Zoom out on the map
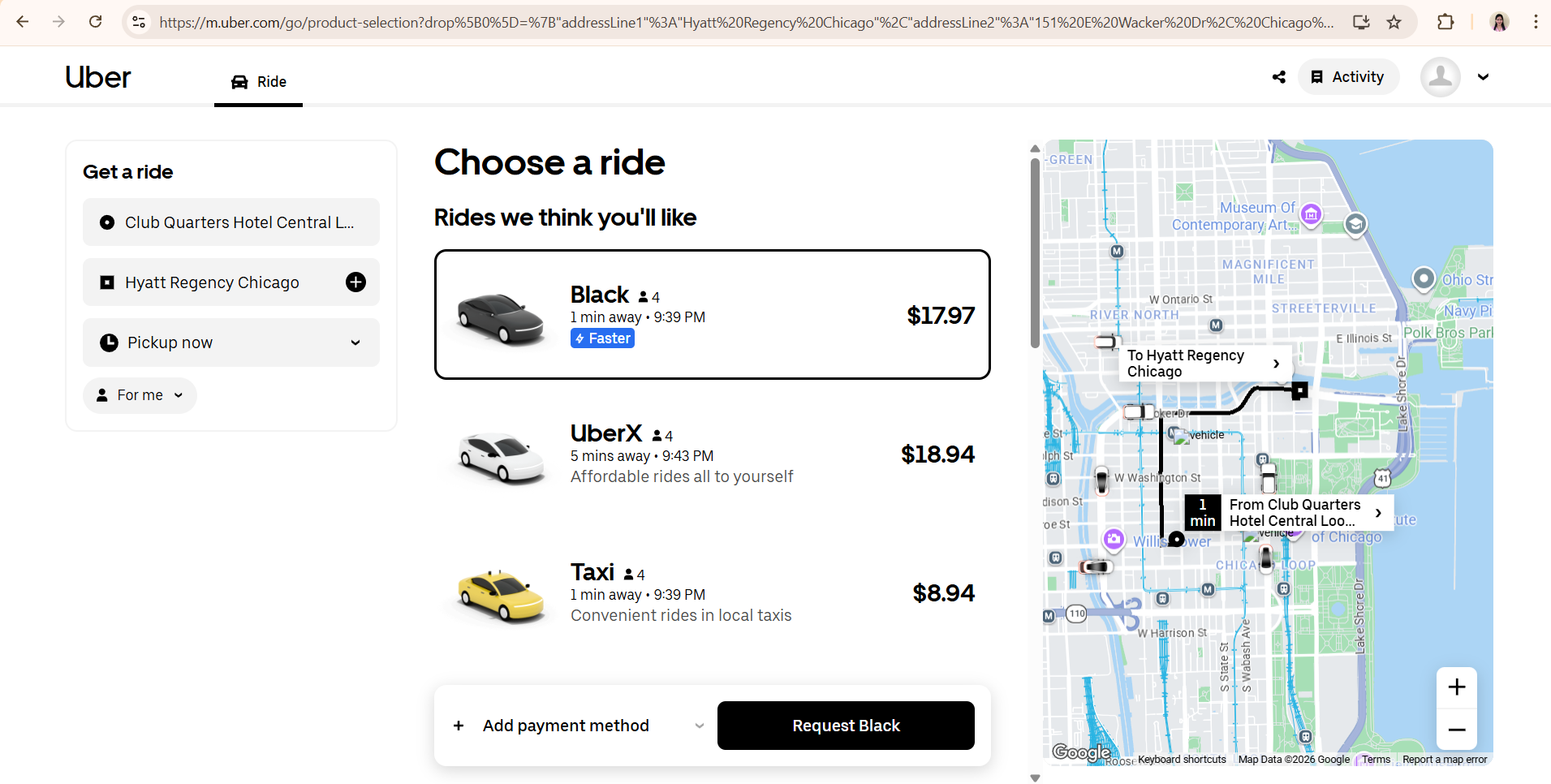Screen dimensions: 1551x784 (x=1457, y=730)
